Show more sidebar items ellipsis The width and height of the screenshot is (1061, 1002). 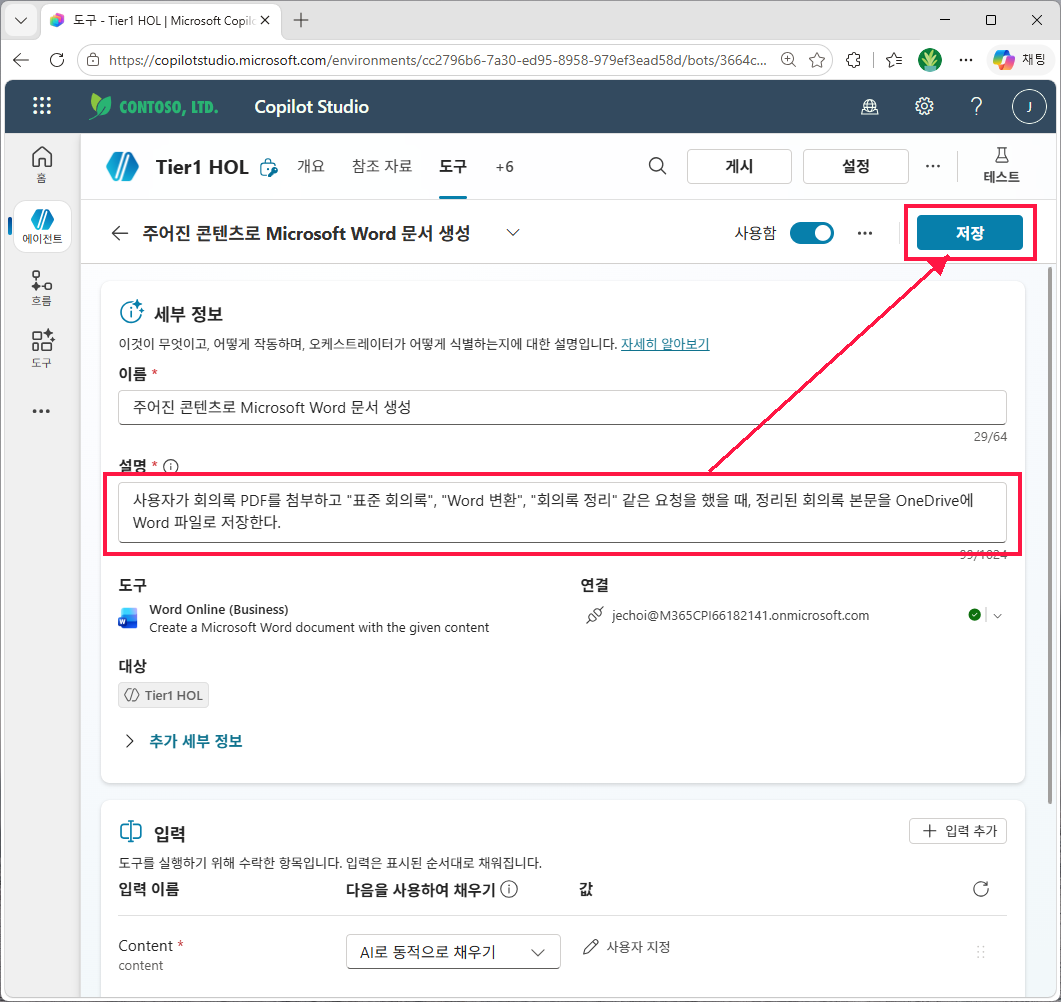(41, 411)
